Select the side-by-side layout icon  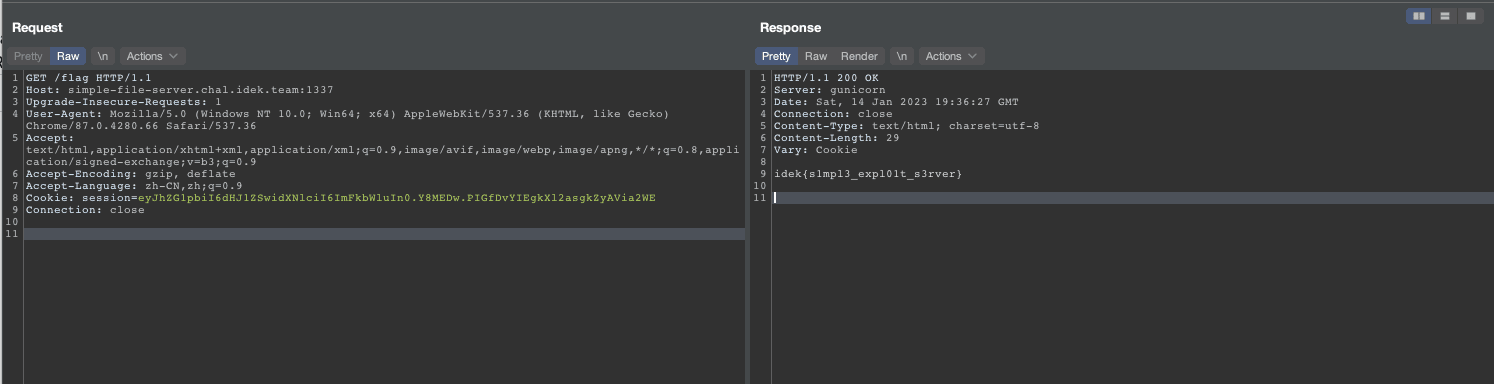point(1418,16)
